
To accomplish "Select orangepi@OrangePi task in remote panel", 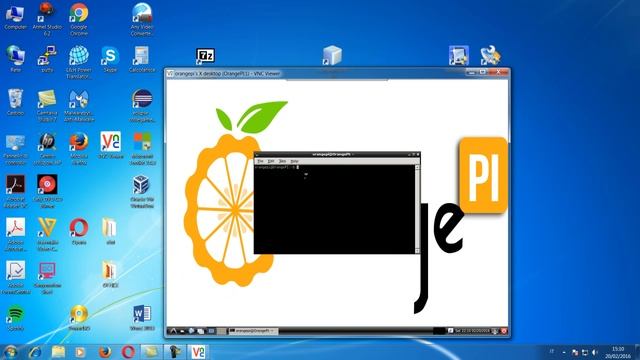I will (x=252, y=331).
